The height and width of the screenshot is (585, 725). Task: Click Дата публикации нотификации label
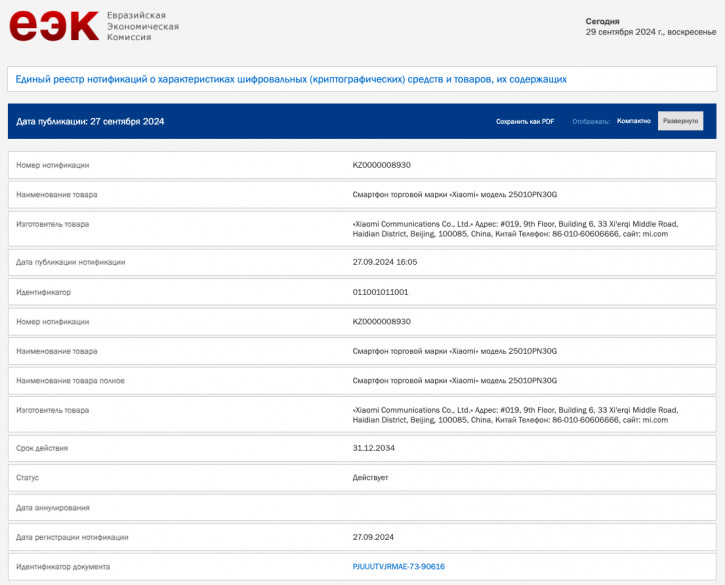[70, 262]
